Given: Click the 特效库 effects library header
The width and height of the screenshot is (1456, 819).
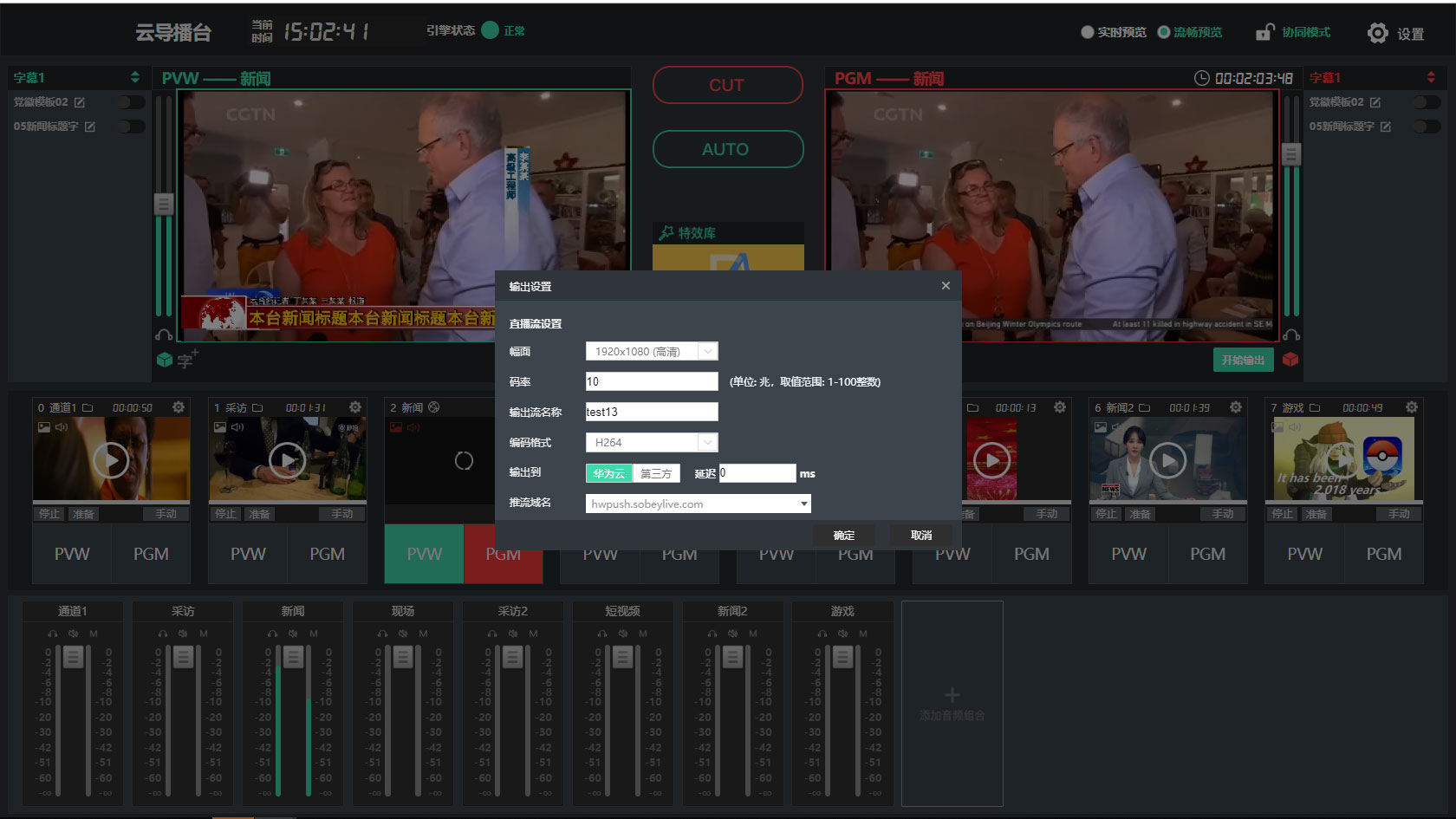Looking at the screenshot, I should 728,233.
